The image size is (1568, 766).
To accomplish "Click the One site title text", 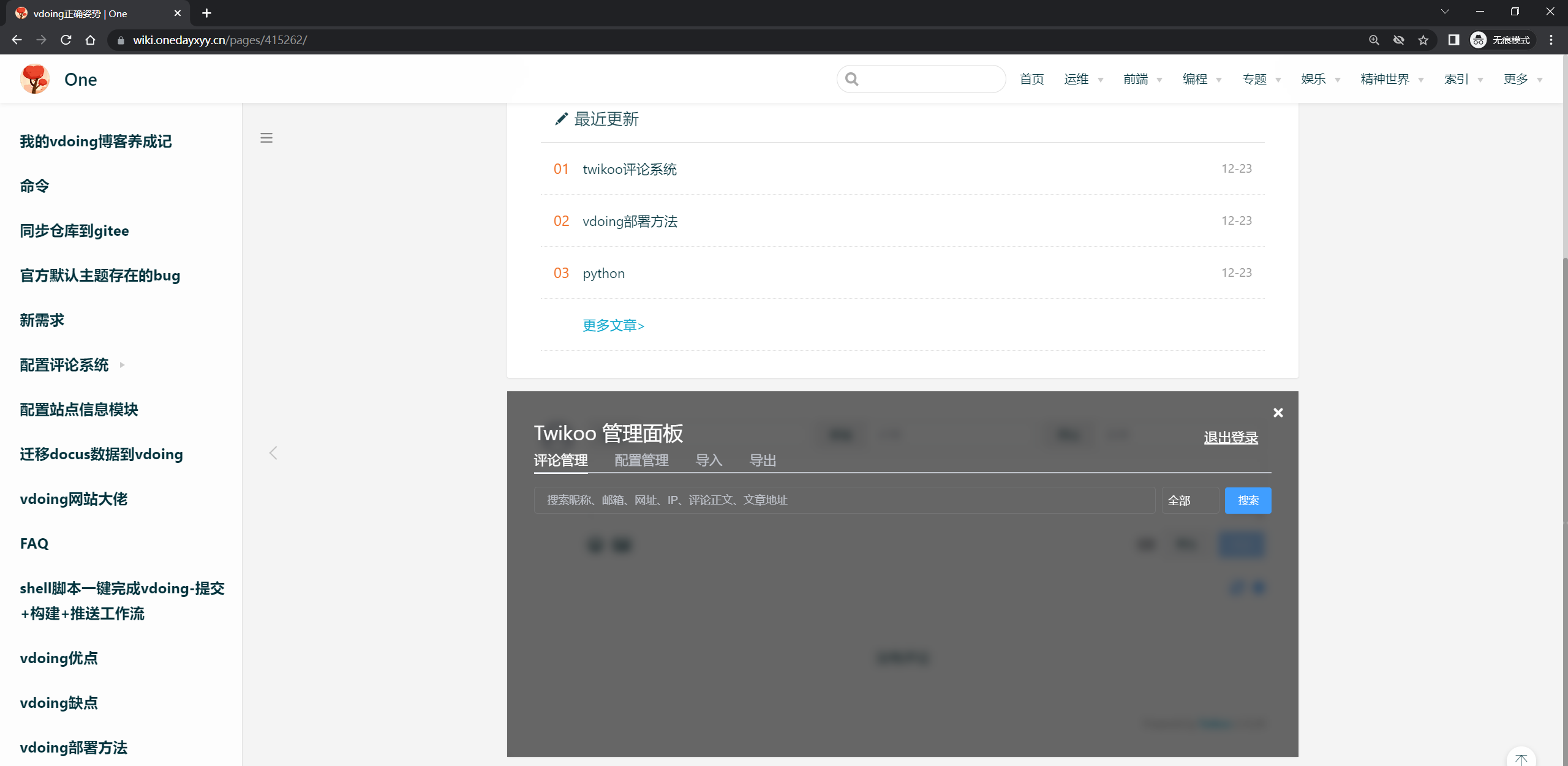I will tap(81, 79).
